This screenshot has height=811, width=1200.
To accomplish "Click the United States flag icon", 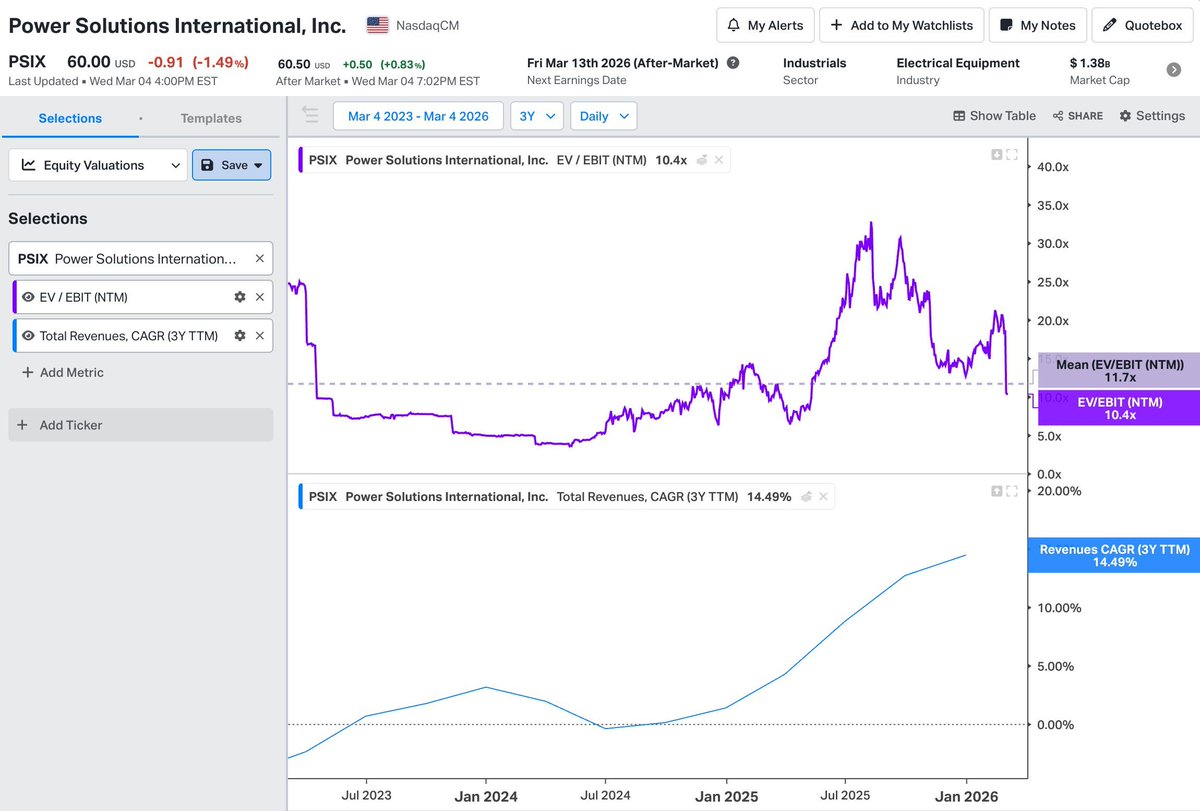I will 378,25.
